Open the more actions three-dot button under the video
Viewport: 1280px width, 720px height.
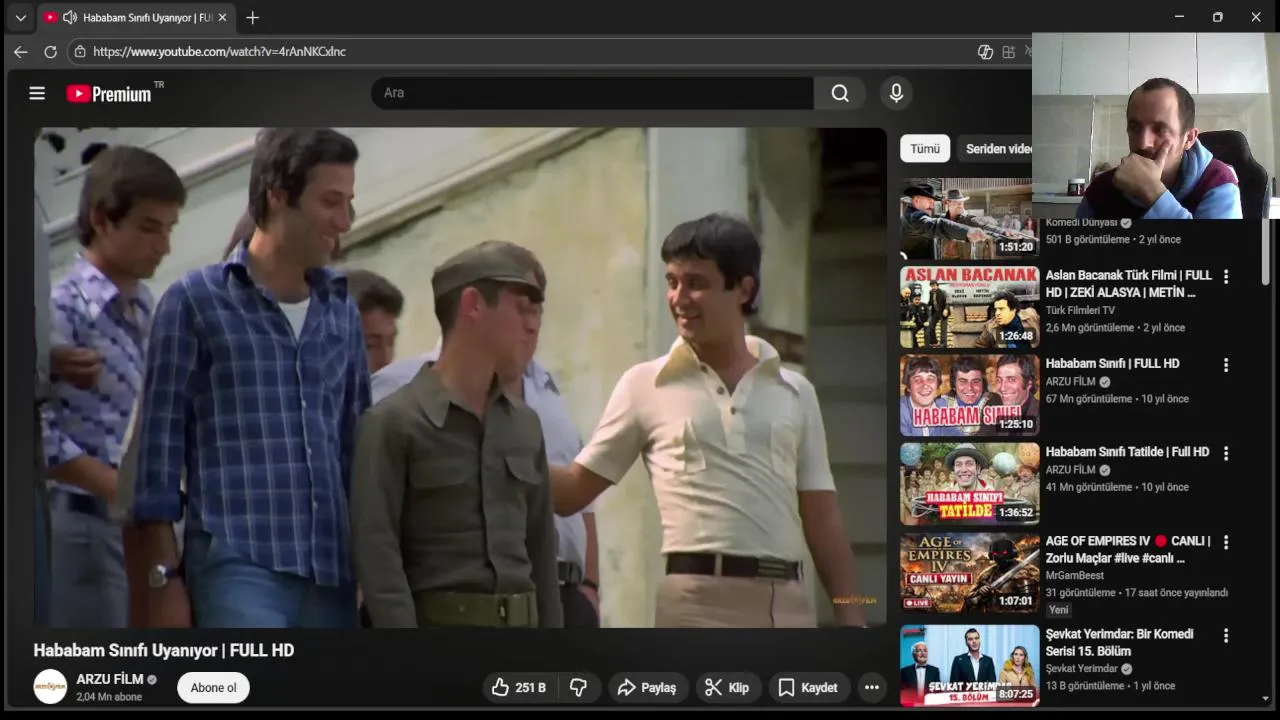(872, 688)
